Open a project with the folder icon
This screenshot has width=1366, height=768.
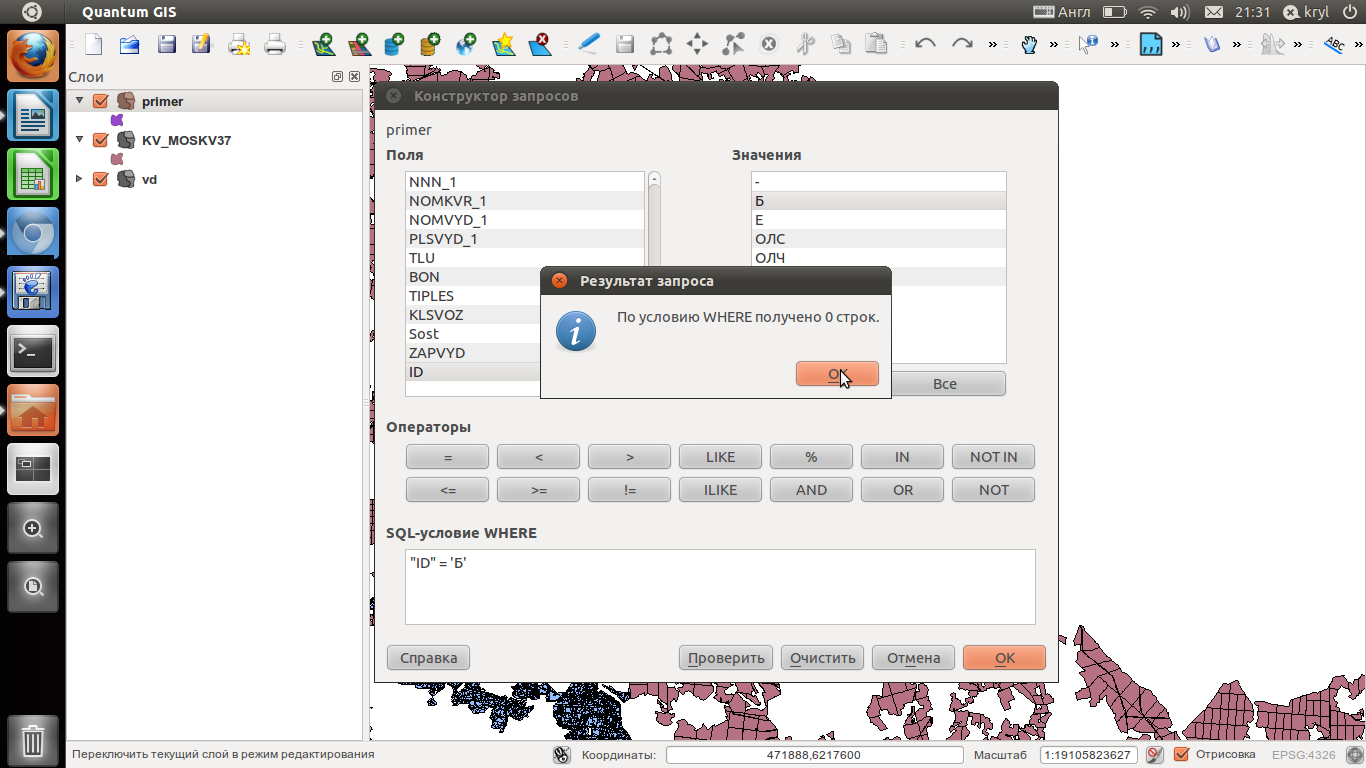[129, 44]
